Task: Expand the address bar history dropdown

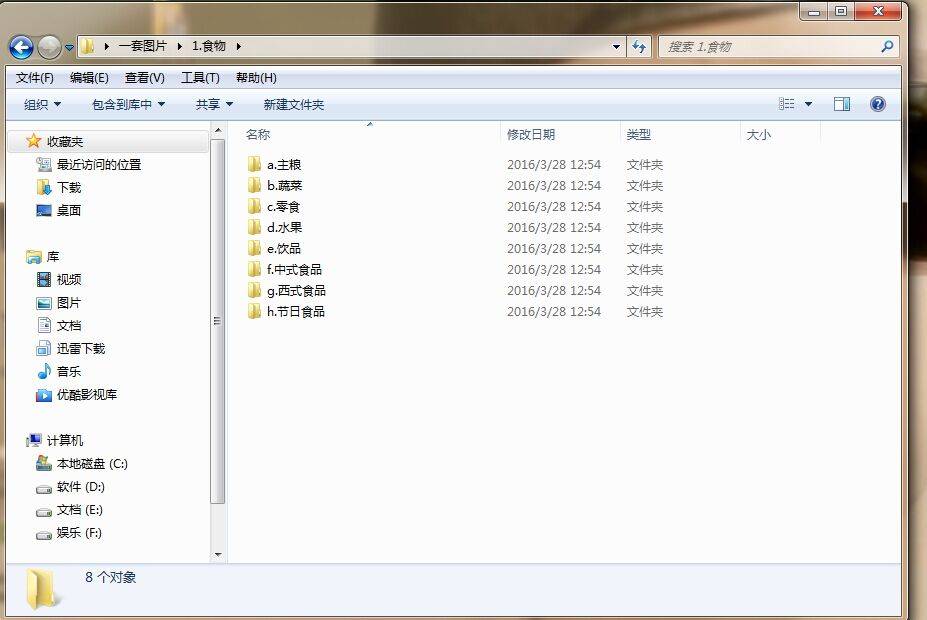Action: click(617, 46)
